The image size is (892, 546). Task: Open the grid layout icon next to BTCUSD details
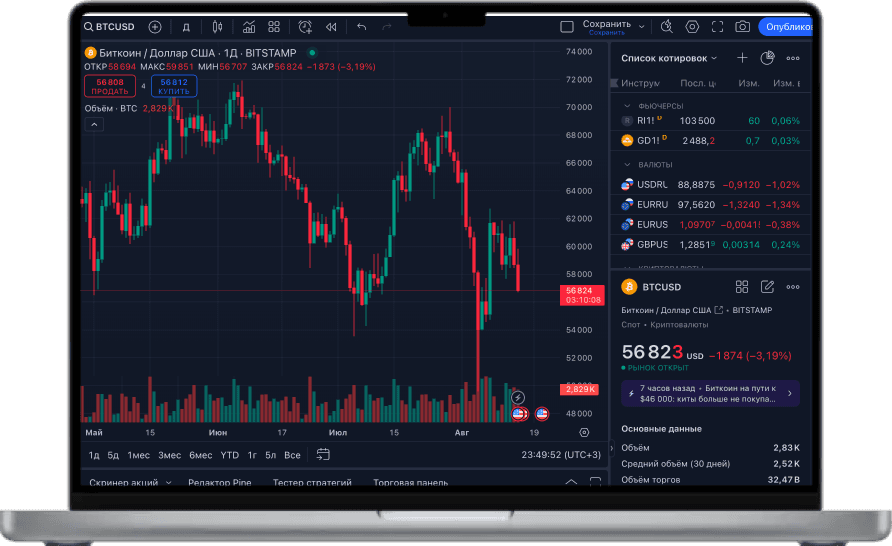click(x=742, y=287)
